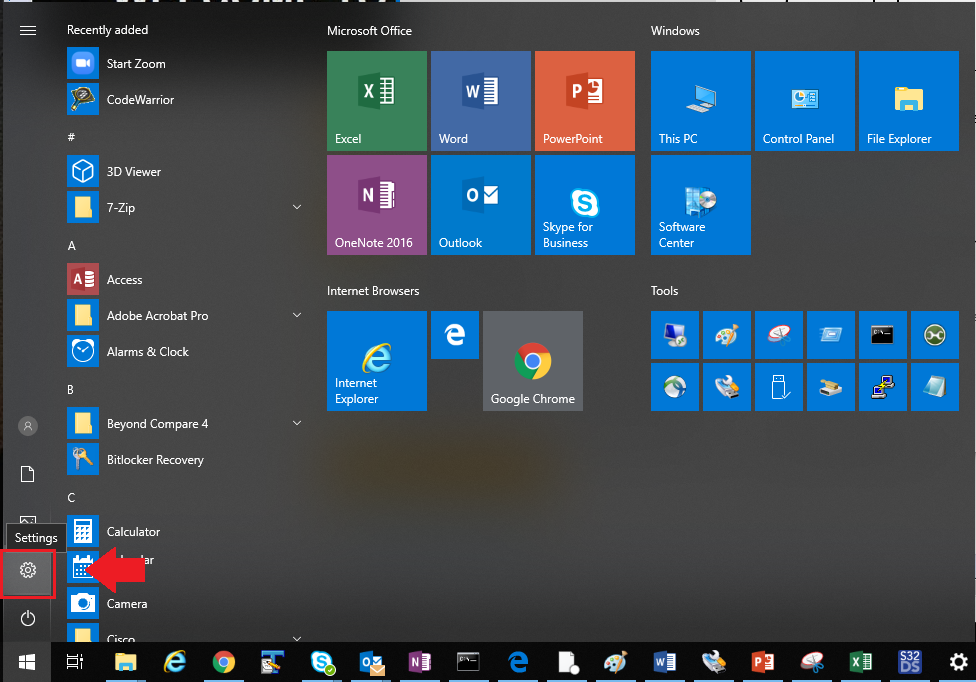Open File Explorer from the taskbar

coord(126,663)
